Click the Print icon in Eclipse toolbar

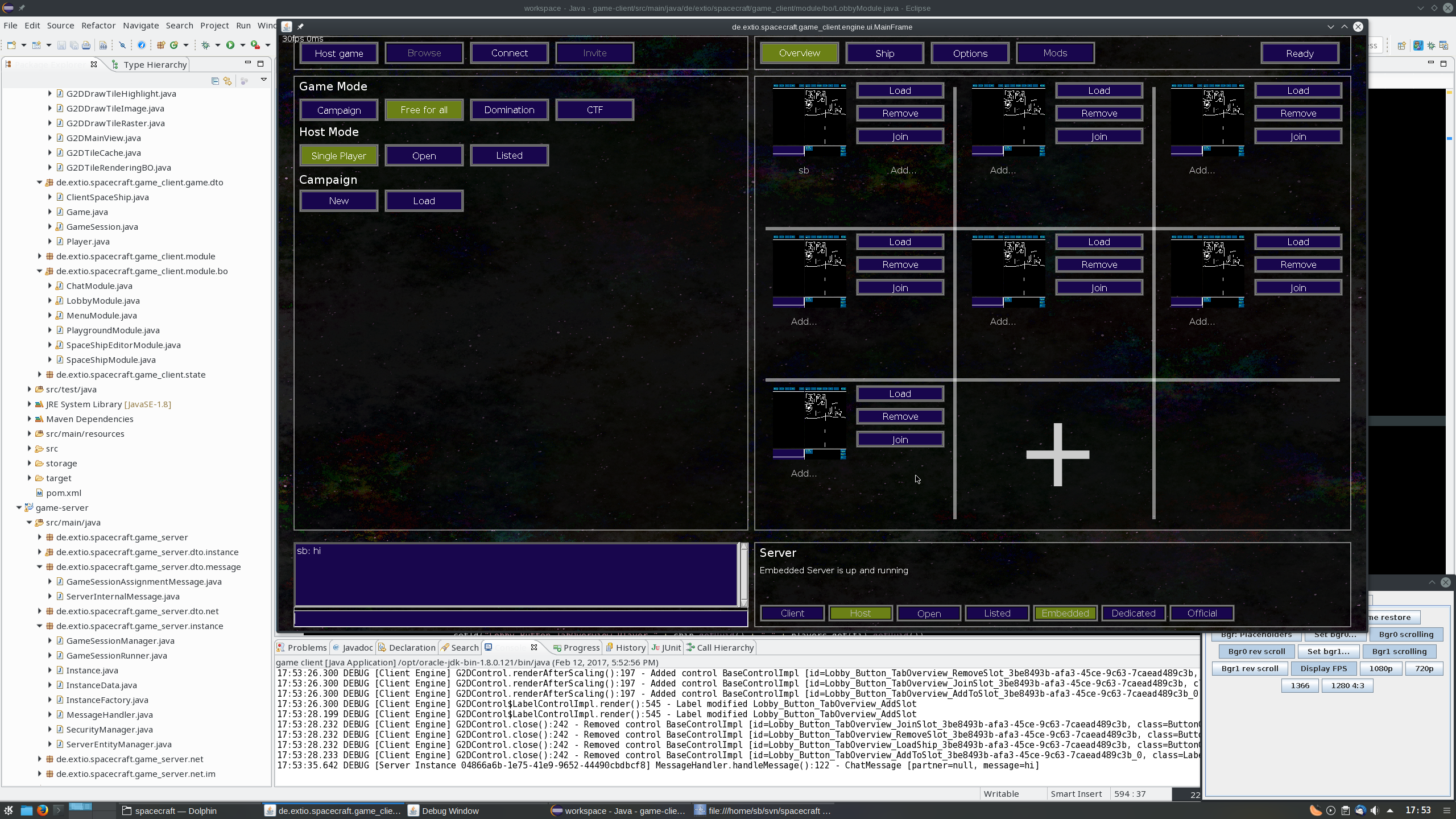click(x=86, y=45)
